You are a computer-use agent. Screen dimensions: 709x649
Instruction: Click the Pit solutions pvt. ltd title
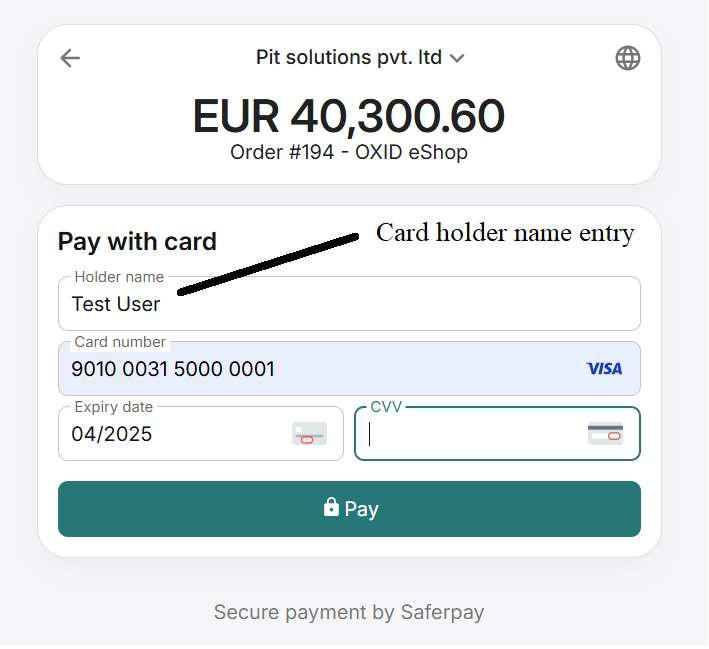(348, 58)
